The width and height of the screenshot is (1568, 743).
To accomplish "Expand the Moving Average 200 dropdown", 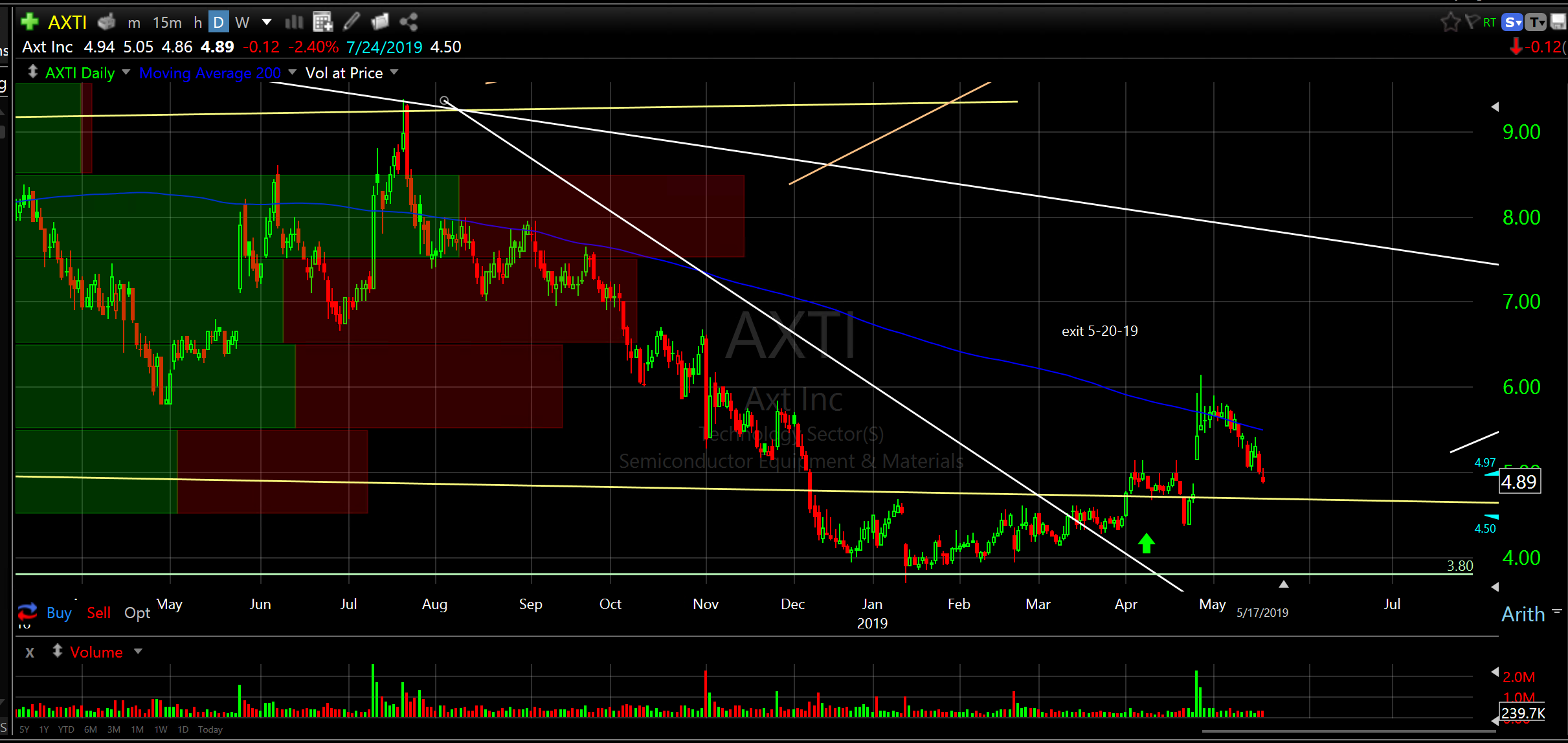I will (x=292, y=72).
